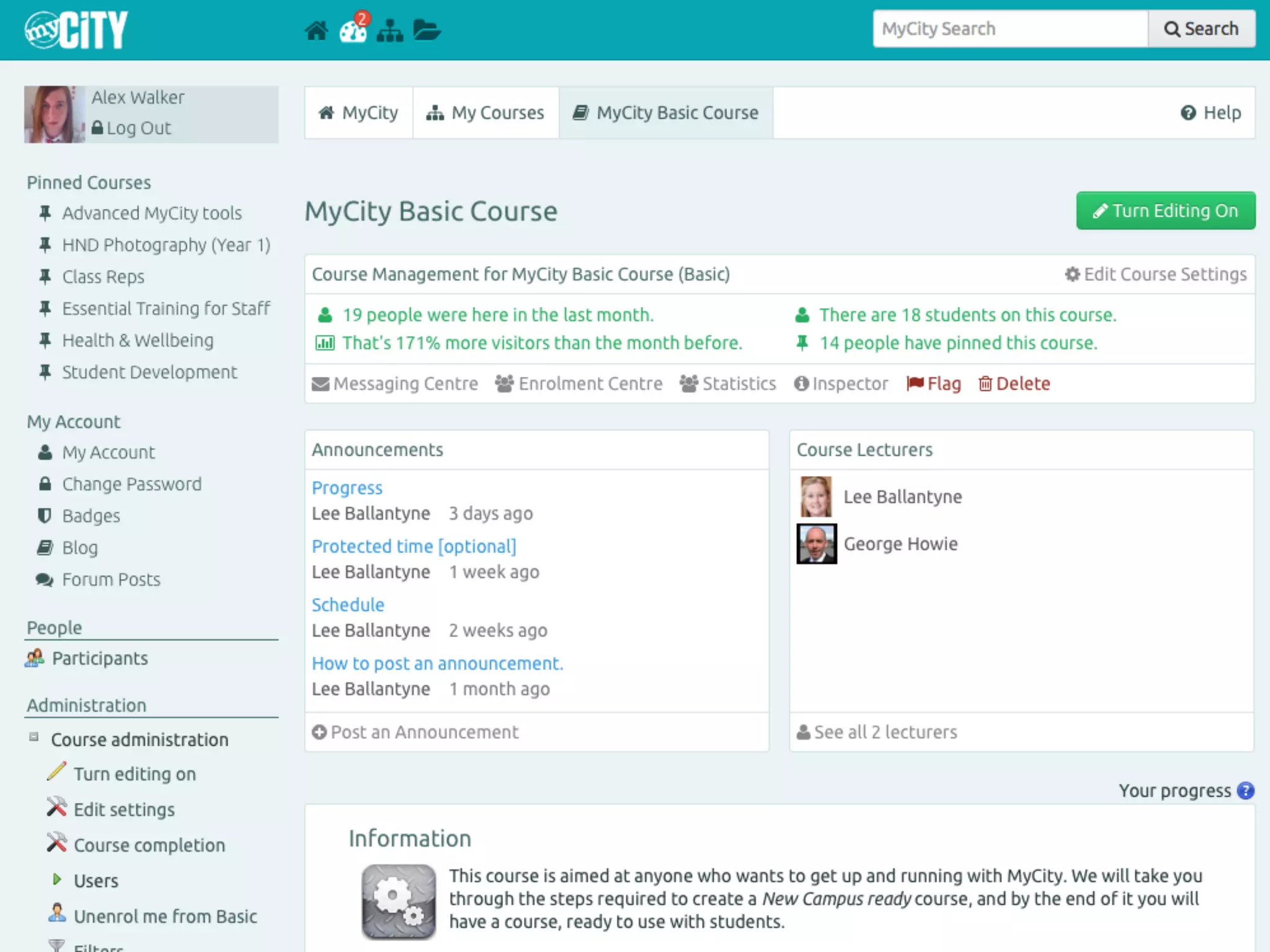Click the red Flag icon

tap(915, 384)
